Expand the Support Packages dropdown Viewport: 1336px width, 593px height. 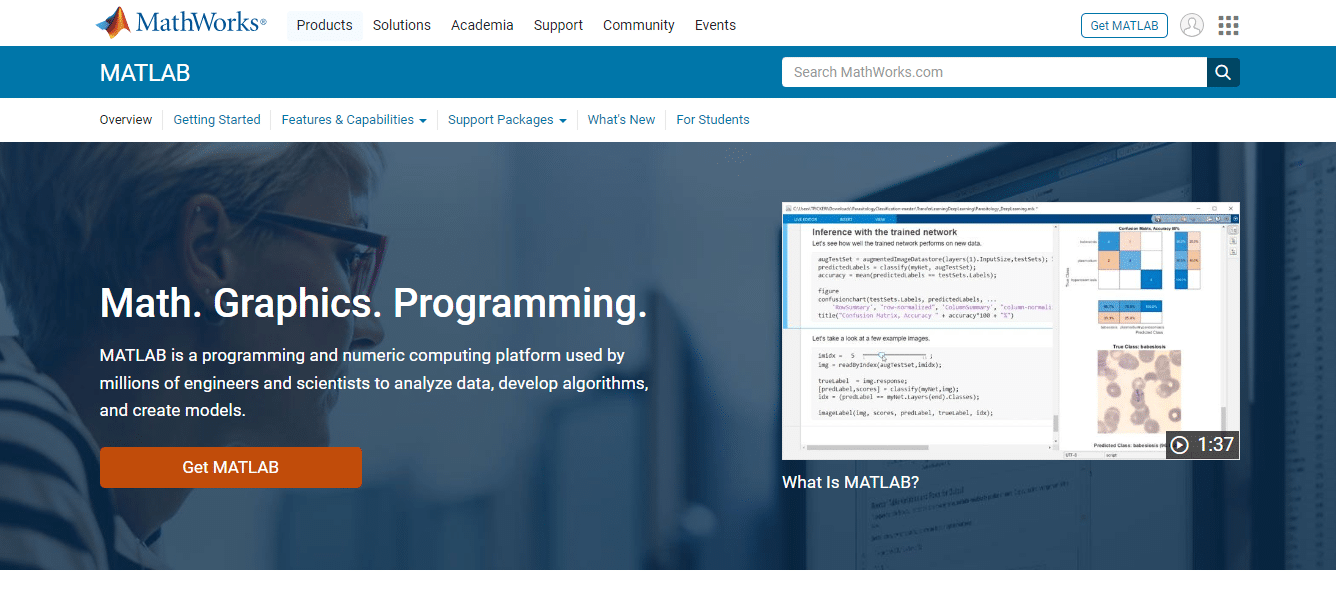507,120
